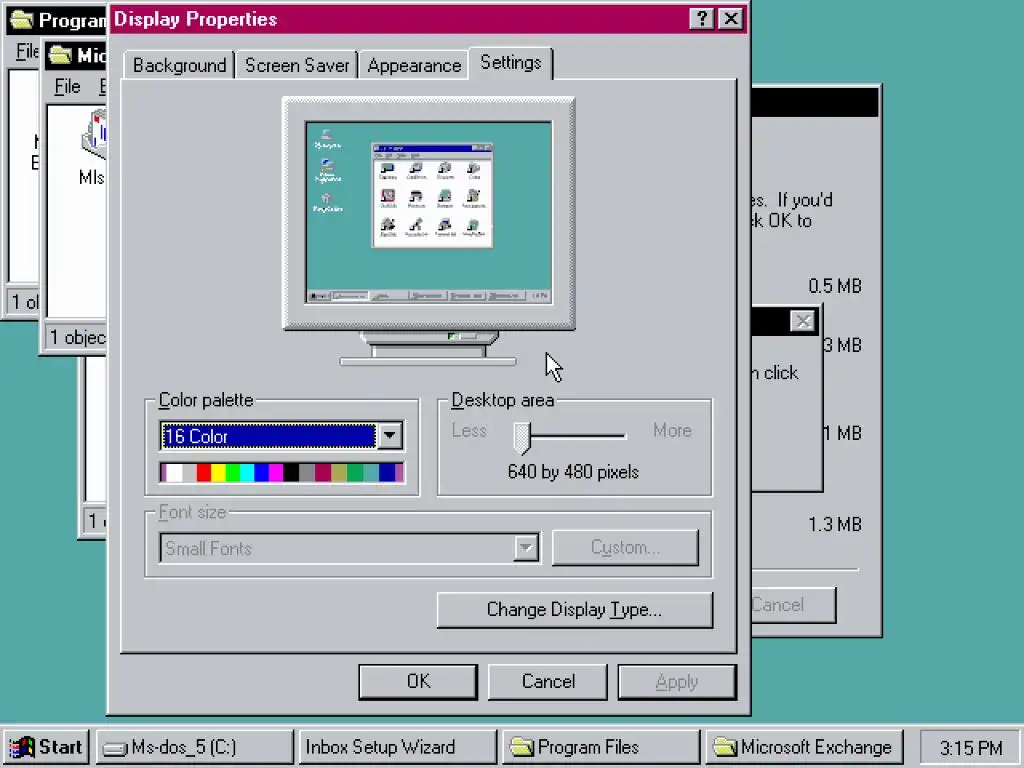Select the Appearance tab

(414, 65)
